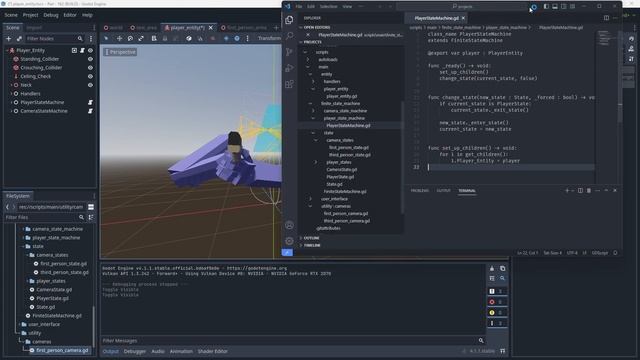Open the CameraStateMachine script icon in Scene tree

90,111
